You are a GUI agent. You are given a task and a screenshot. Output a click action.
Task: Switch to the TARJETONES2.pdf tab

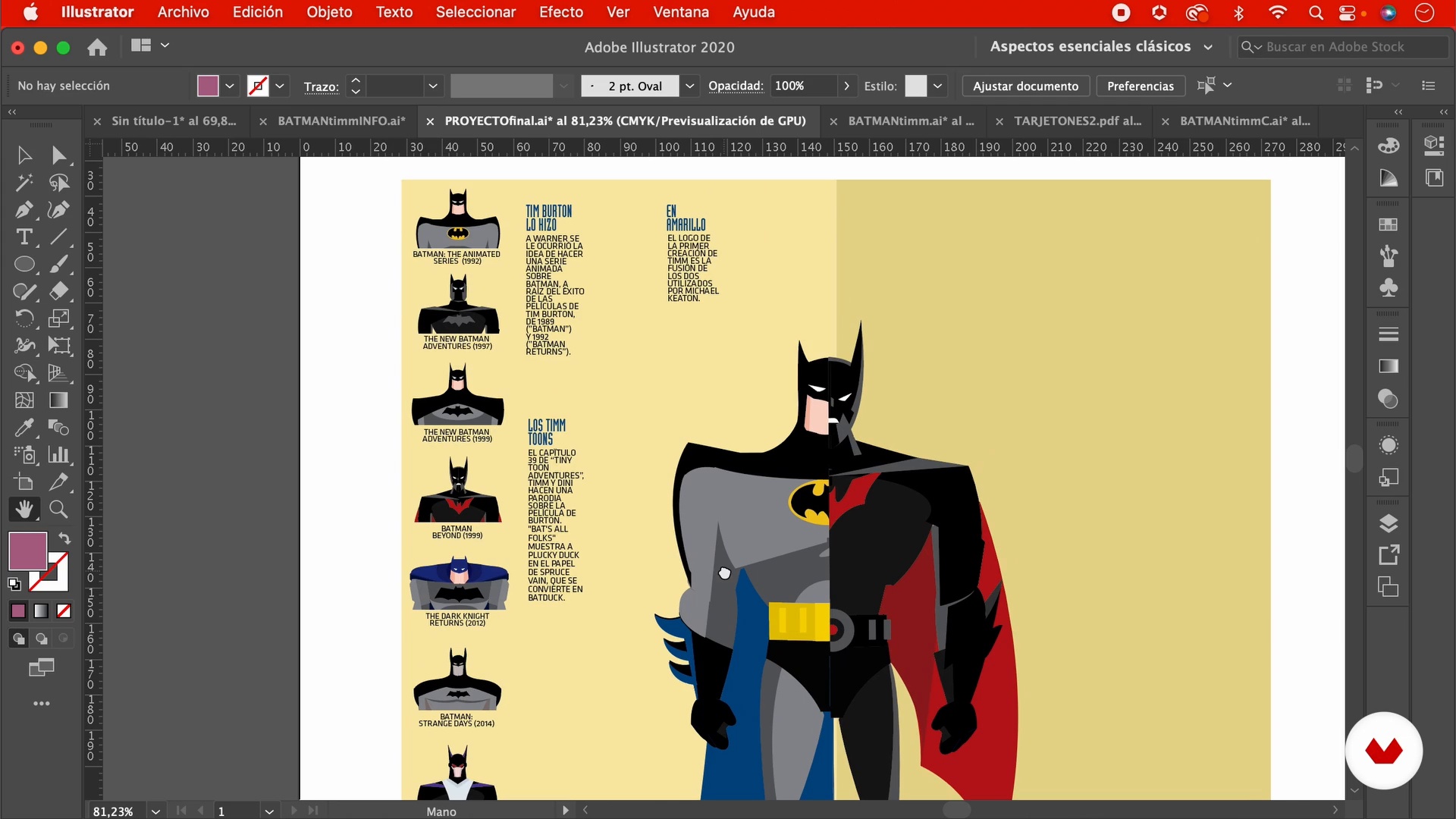[1078, 121]
